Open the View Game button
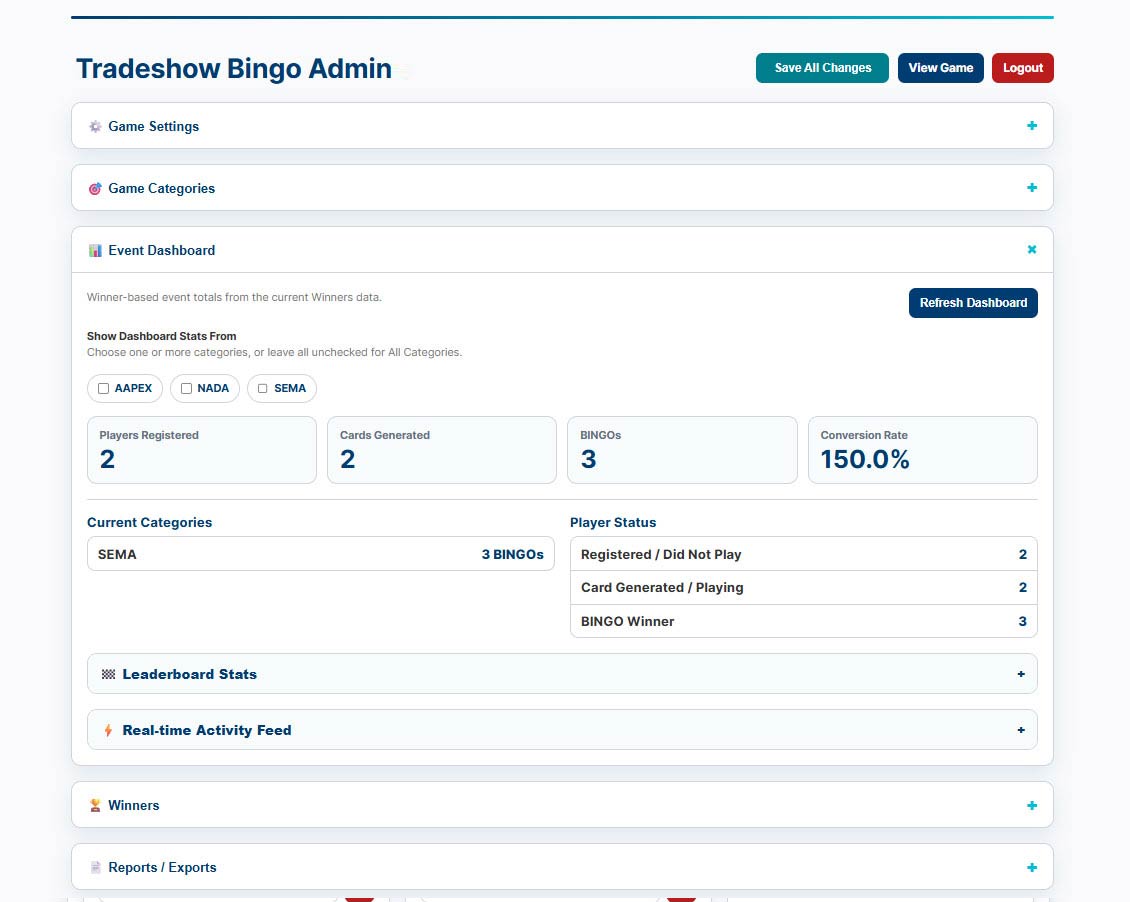The height and width of the screenshot is (902, 1130). point(940,68)
